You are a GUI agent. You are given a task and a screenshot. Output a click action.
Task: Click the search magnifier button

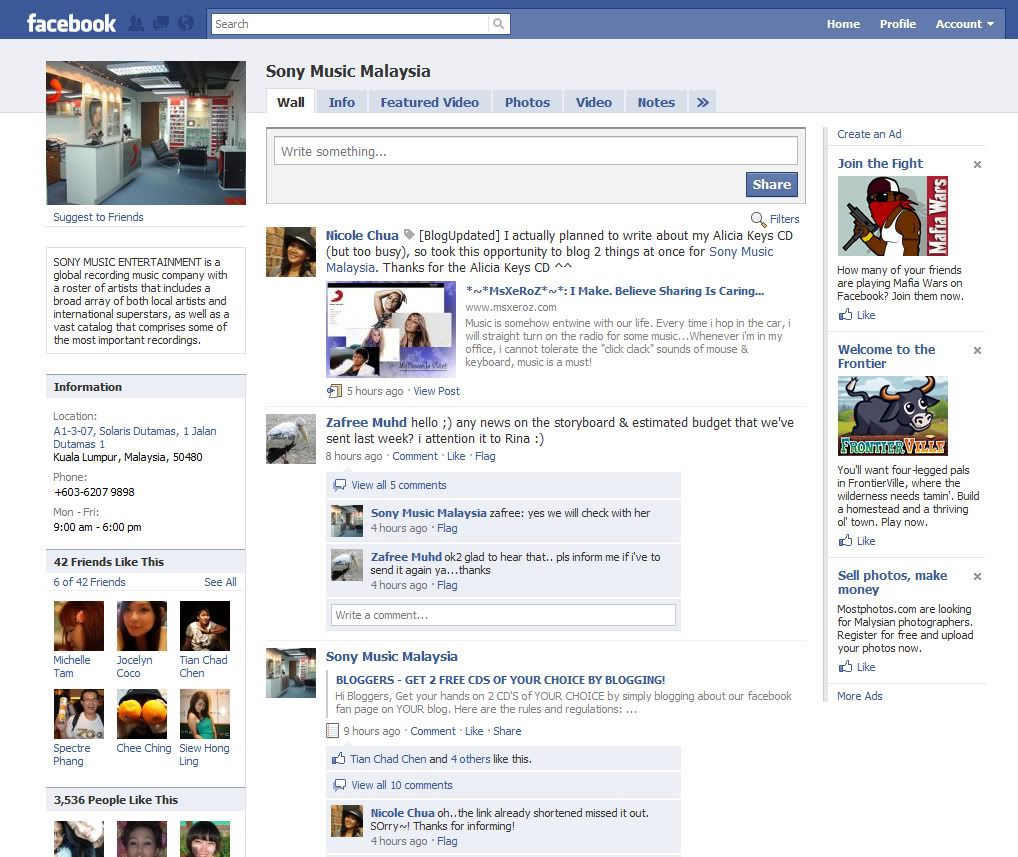click(x=499, y=24)
